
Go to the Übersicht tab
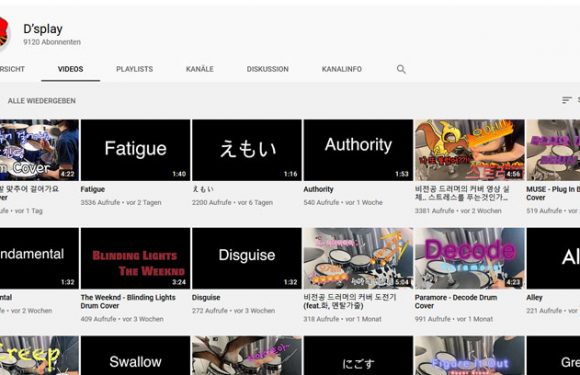point(12,69)
